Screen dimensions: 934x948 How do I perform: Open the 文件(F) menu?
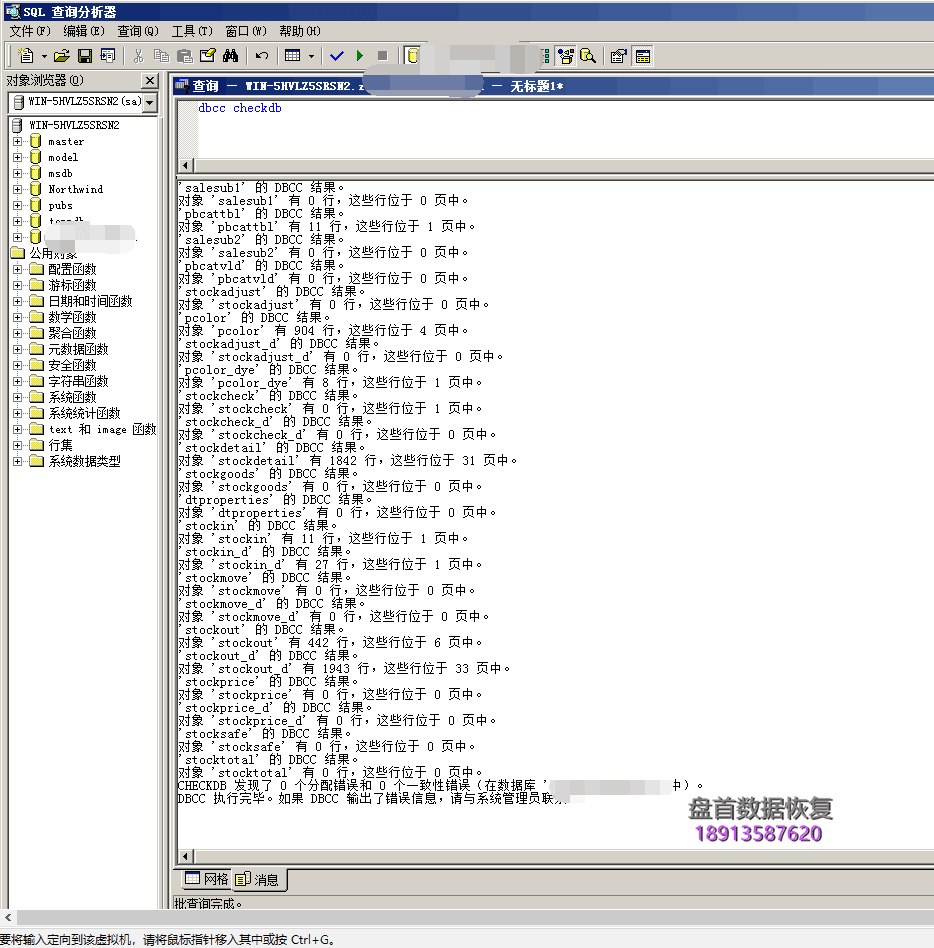(29, 31)
